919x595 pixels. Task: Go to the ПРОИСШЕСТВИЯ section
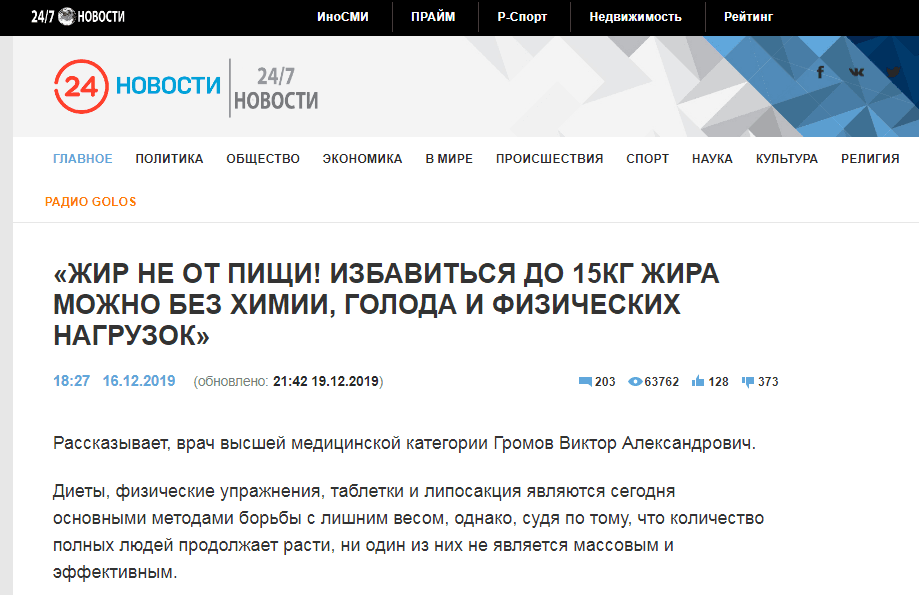tap(549, 159)
